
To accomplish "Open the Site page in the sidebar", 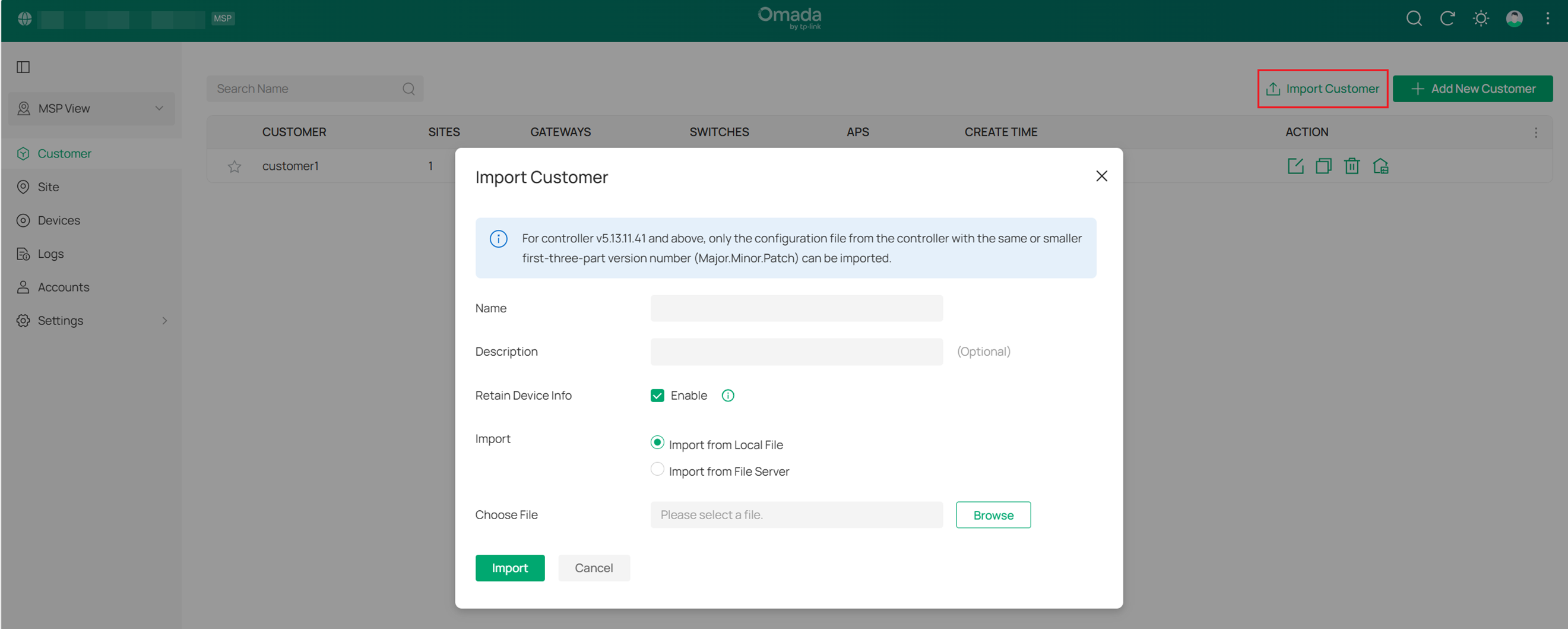I will 48,187.
